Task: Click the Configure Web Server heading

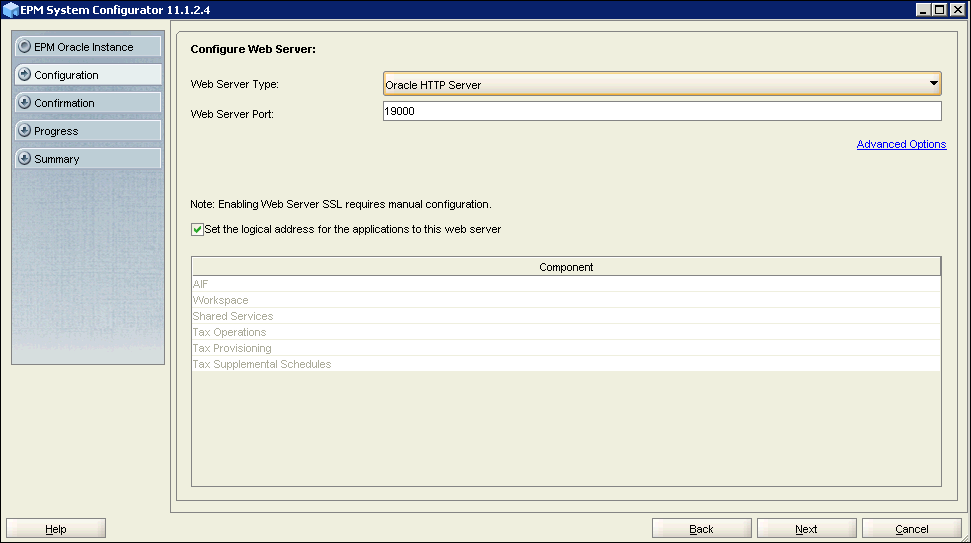Action: (x=253, y=49)
